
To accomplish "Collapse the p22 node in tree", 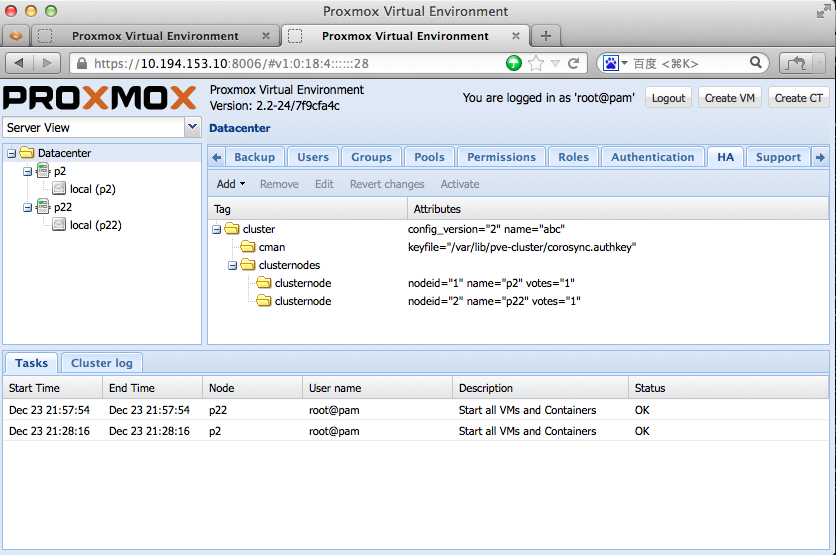I will click(27, 207).
